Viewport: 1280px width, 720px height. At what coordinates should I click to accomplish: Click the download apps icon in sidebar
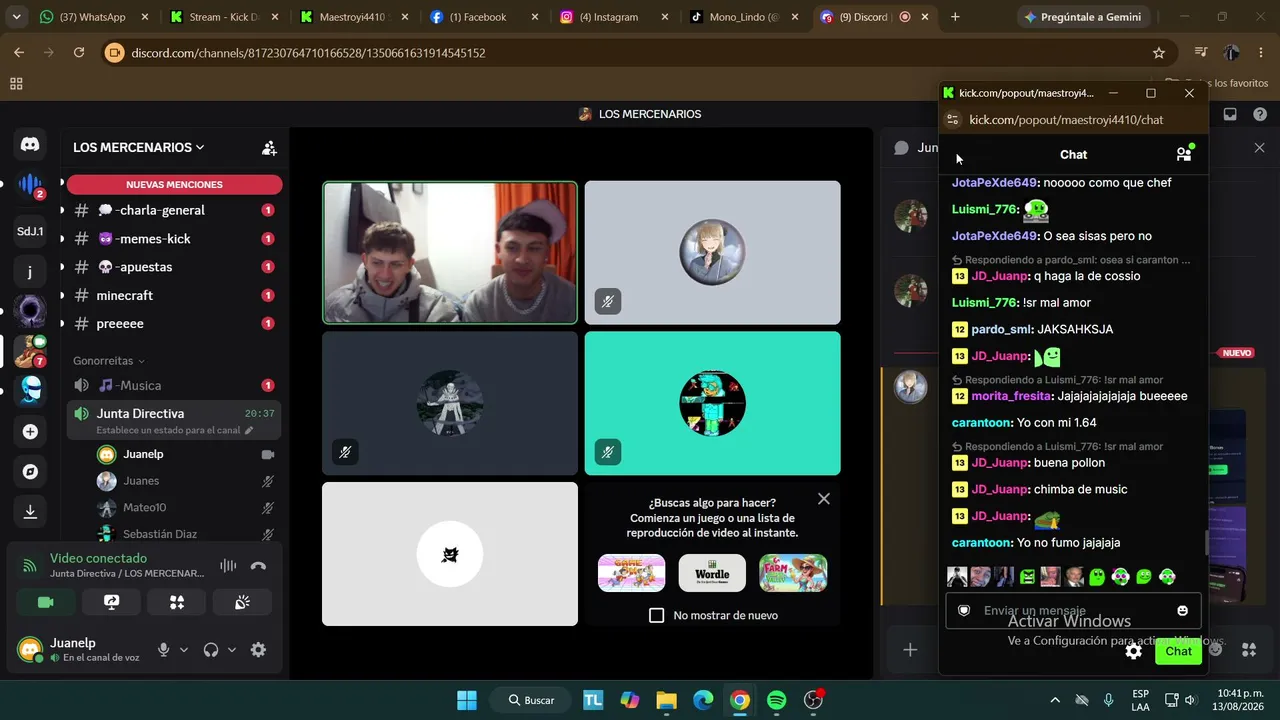(x=30, y=512)
